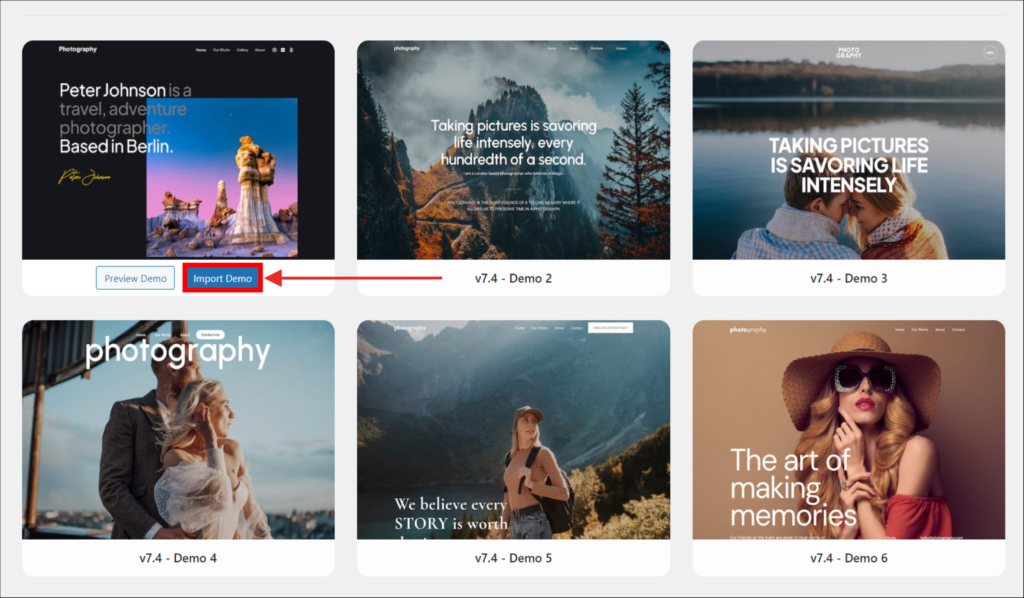Click the Import Demo button
1024x598 pixels.
[x=222, y=278]
